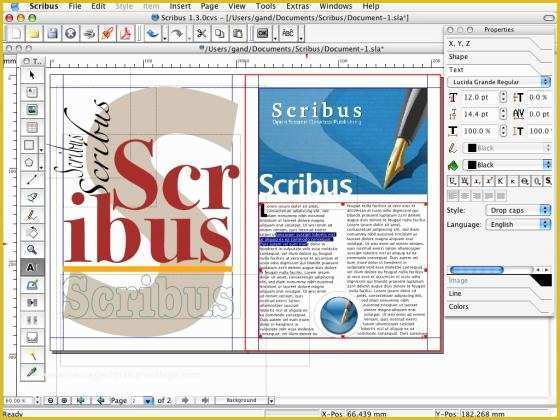This screenshot has height=420, width=560.
Task: Expand the X, Y, Z properties section
Action: [x=499, y=44]
